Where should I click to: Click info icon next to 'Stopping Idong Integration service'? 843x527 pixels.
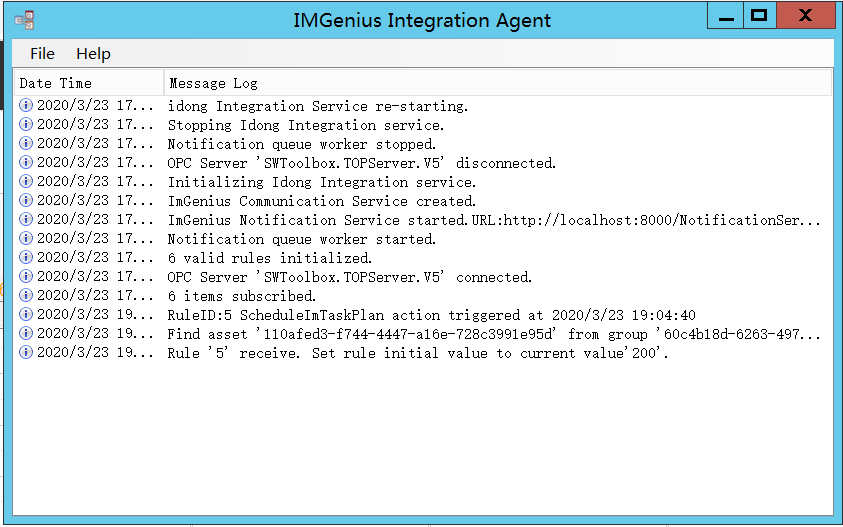pyautogui.click(x=26, y=125)
